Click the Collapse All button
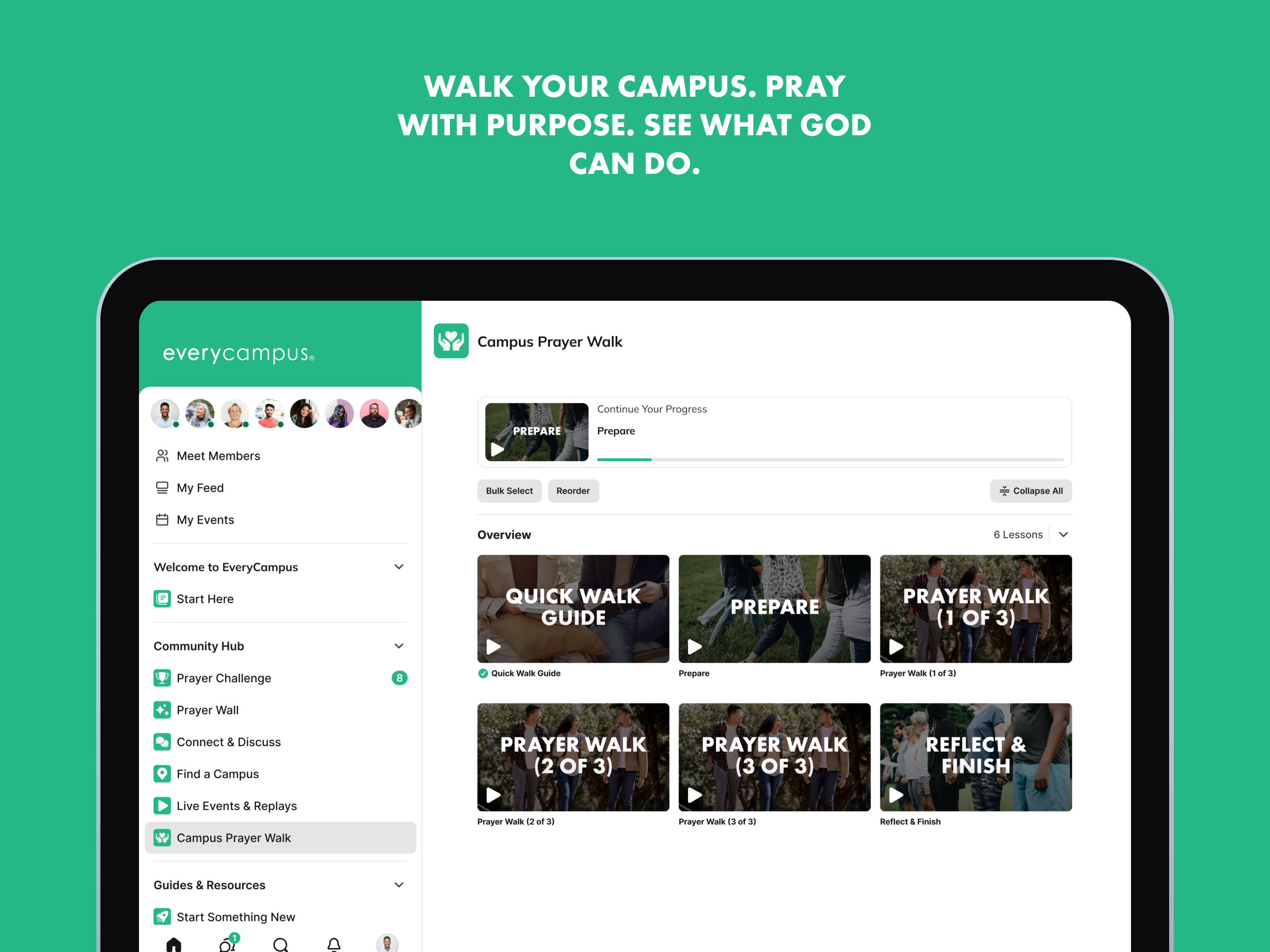1270x952 pixels. tap(1031, 491)
